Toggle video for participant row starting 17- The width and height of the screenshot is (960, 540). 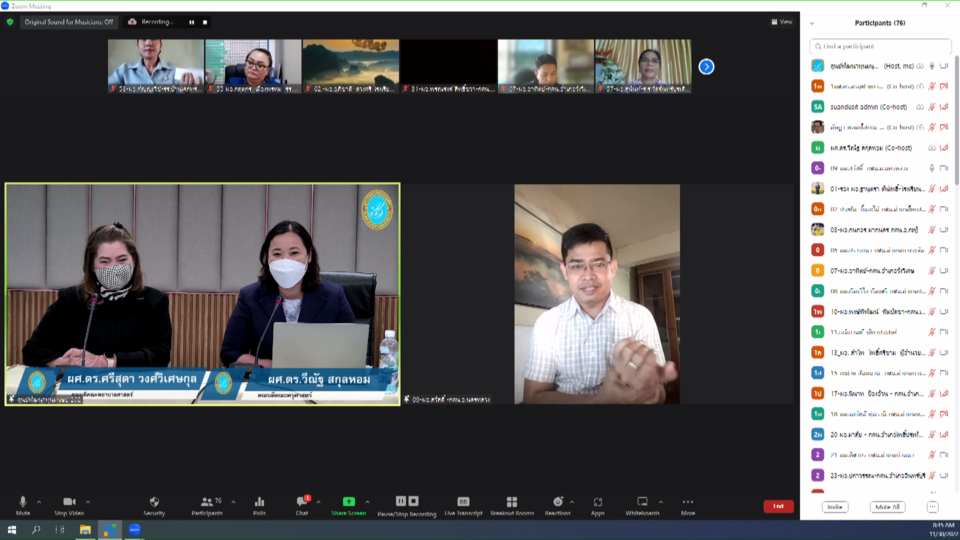tap(944, 393)
